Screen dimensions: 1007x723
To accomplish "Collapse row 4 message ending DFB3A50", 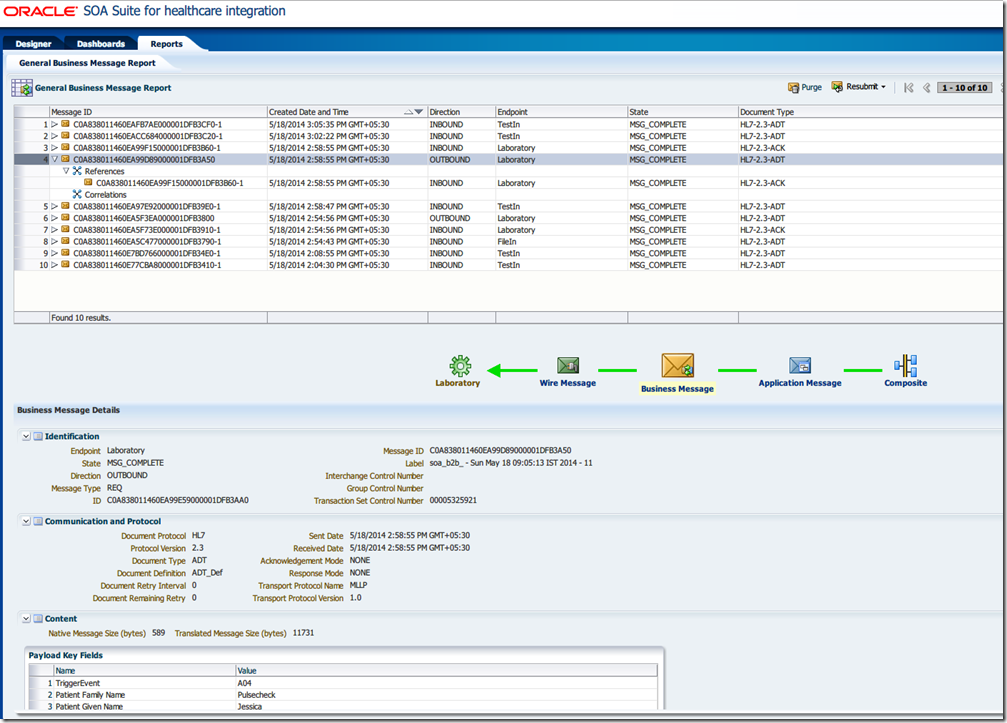I will point(55,159).
